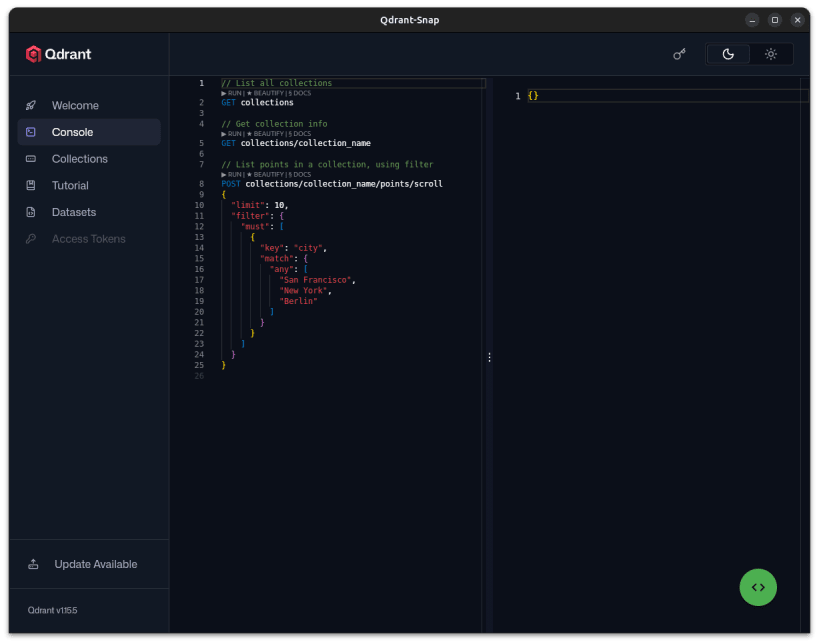Screen dimensions: 819x644
Task: Click line number 9 in the editor gutter
Action: 202,194
